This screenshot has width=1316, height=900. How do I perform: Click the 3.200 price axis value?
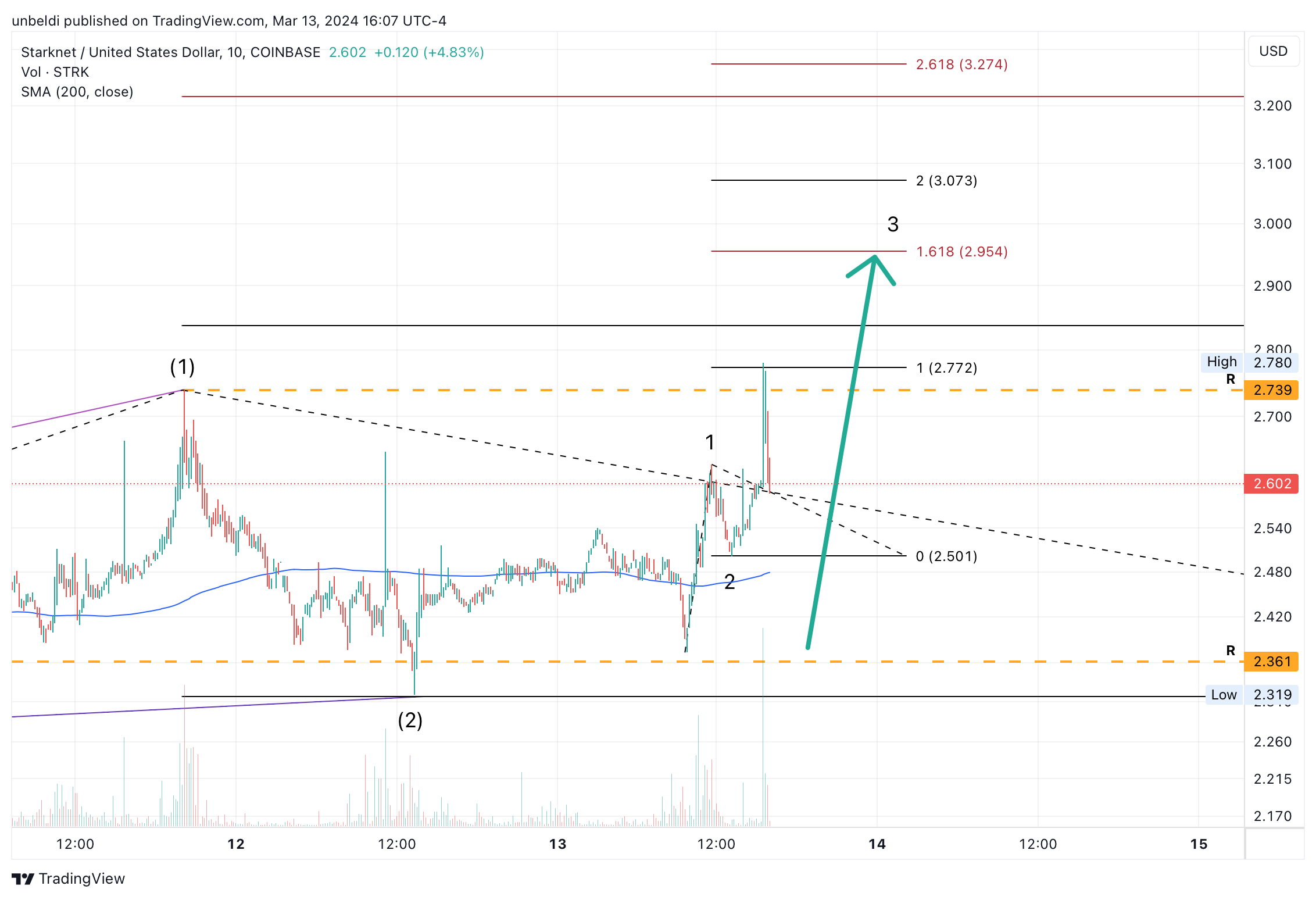coord(1272,106)
